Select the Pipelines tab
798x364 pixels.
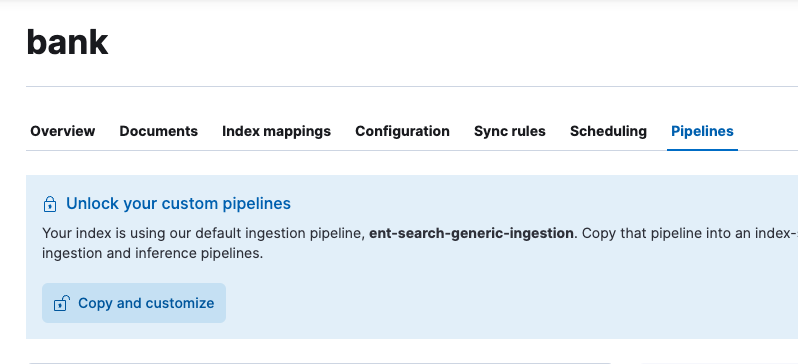(702, 131)
